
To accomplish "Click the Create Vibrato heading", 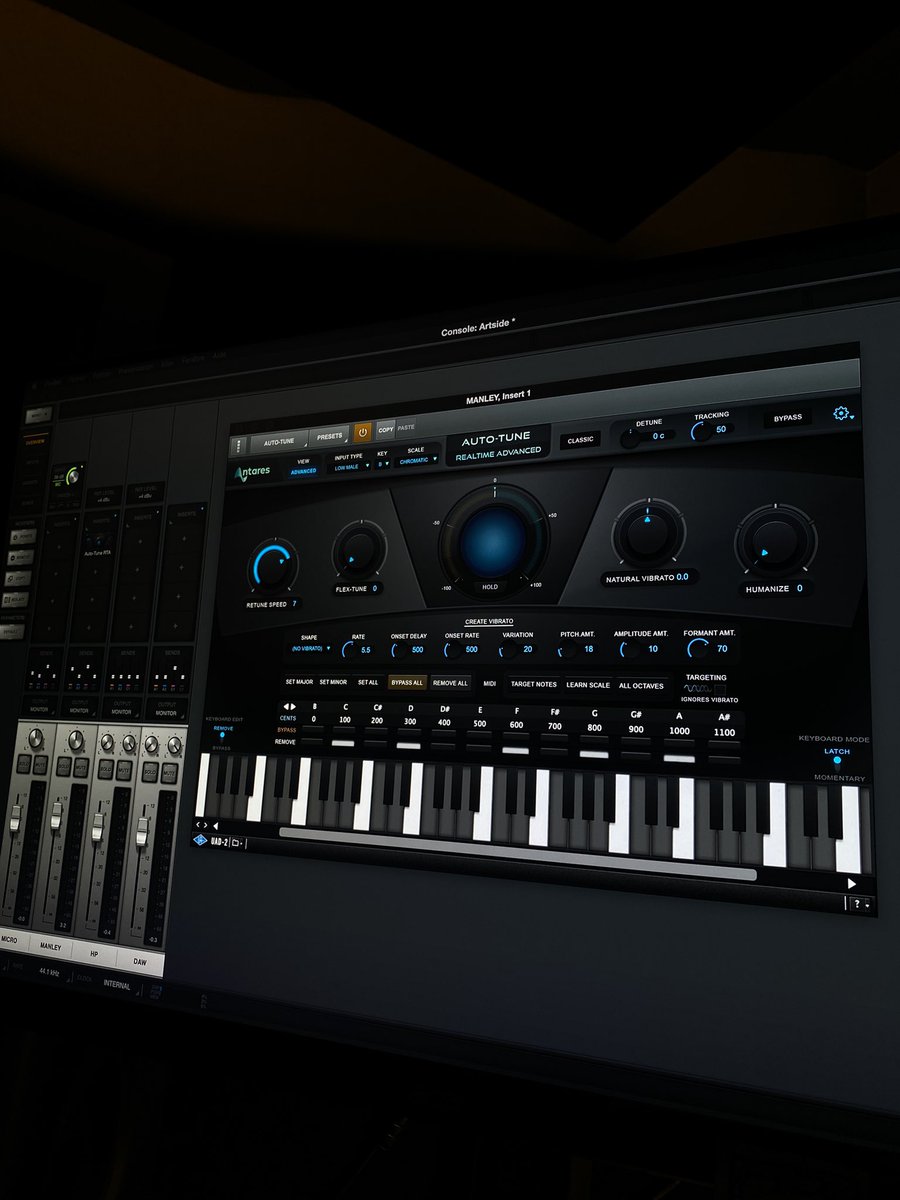I will (489, 622).
